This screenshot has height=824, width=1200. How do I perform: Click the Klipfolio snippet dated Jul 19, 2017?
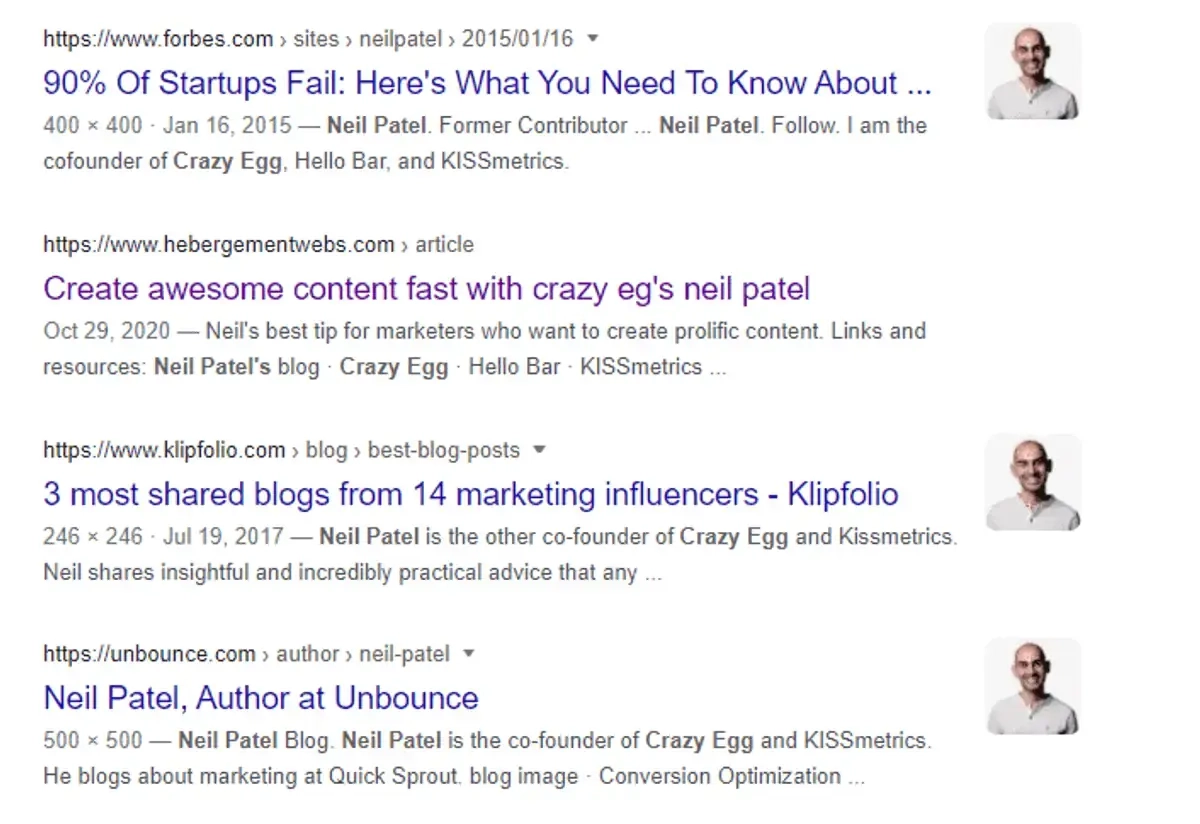point(500,554)
